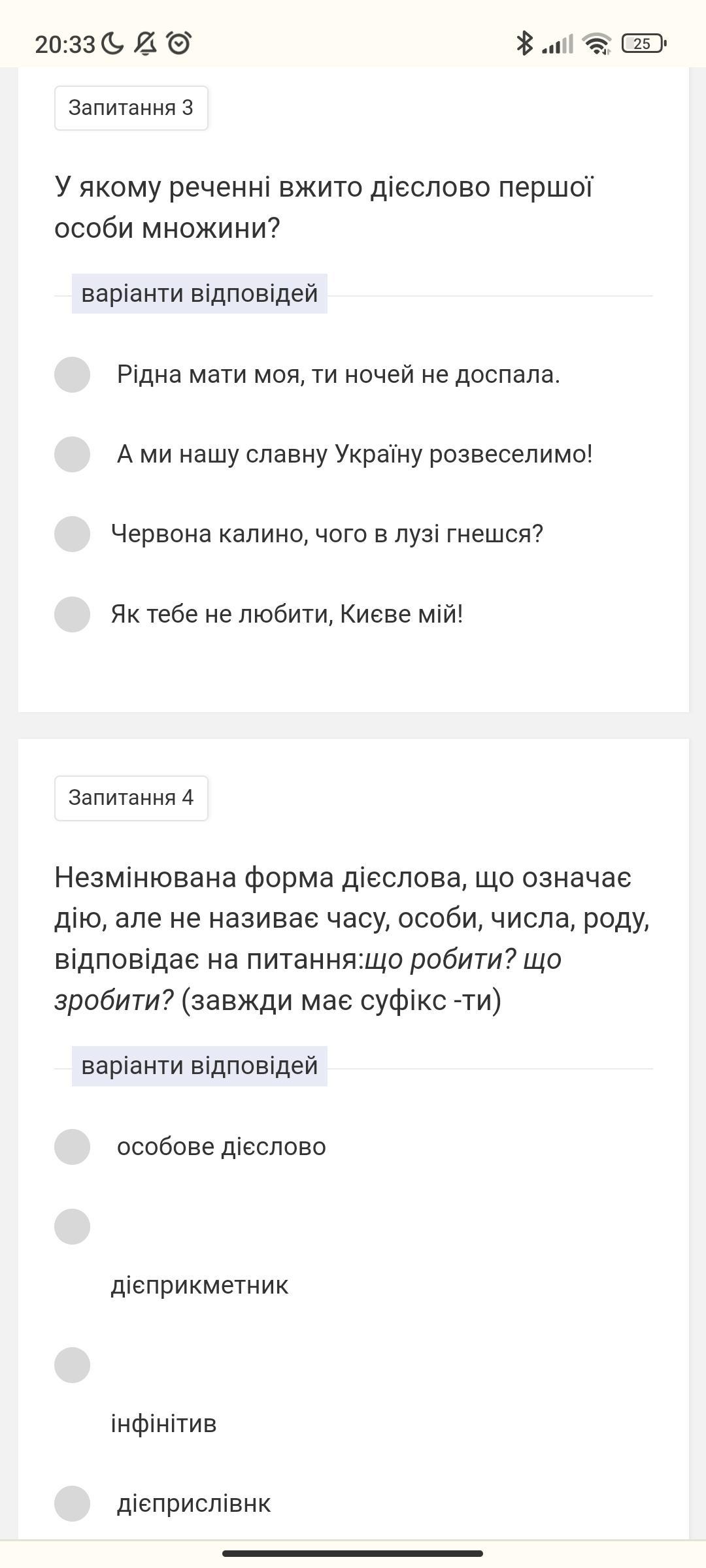The height and width of the screenshot is (1568, 706).
Task: Select answer 'Червона калино, чого в лузі гнешся?'
Action: 72,534
